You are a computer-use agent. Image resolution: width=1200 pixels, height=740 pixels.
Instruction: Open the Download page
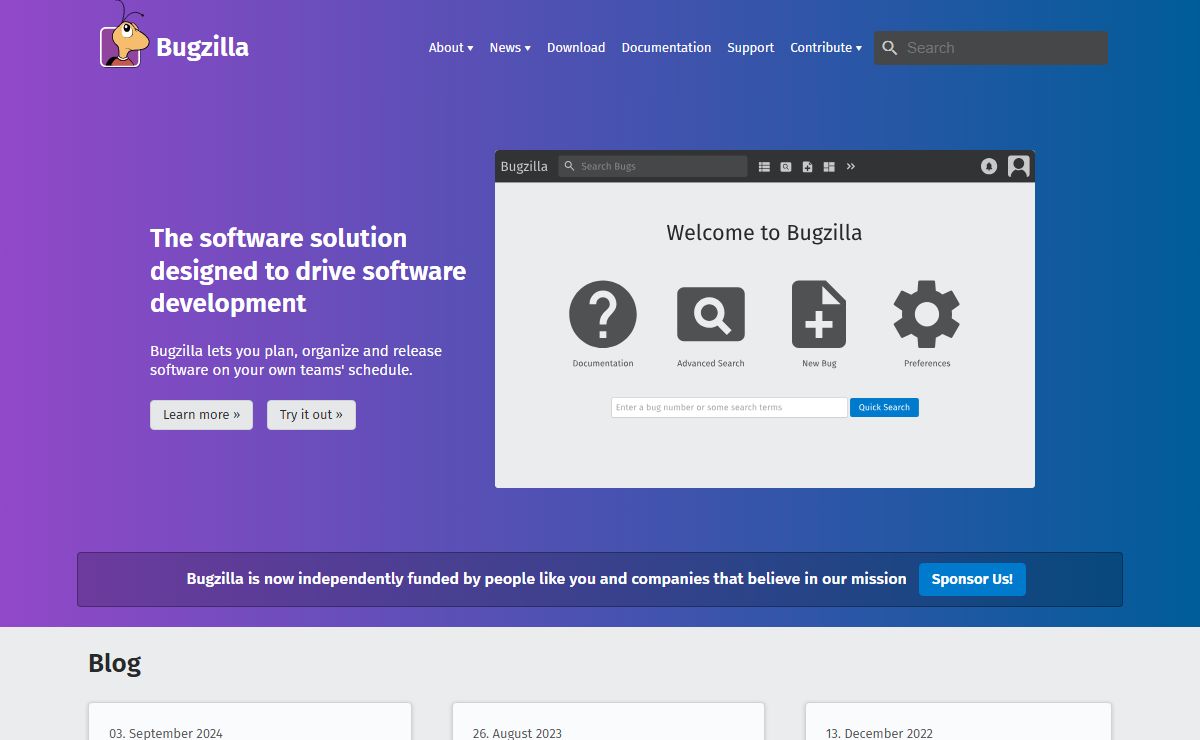point(576,48)
